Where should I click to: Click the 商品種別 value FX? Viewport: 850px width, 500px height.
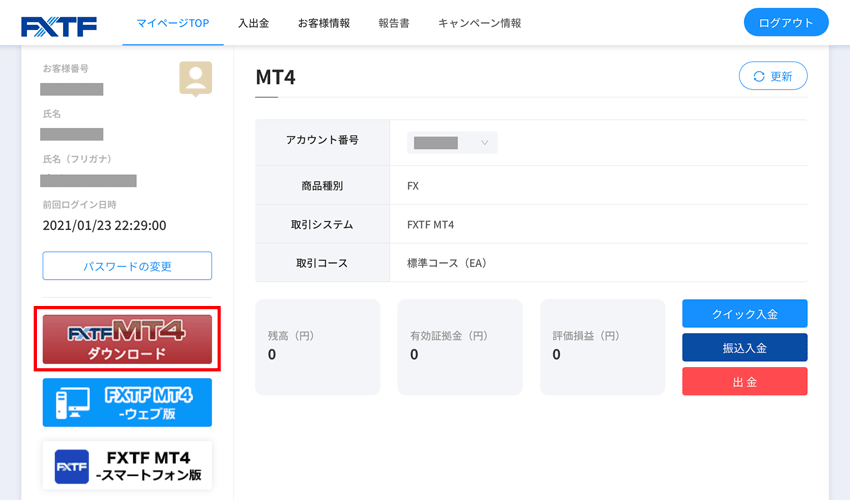click(x=413, y=186)
